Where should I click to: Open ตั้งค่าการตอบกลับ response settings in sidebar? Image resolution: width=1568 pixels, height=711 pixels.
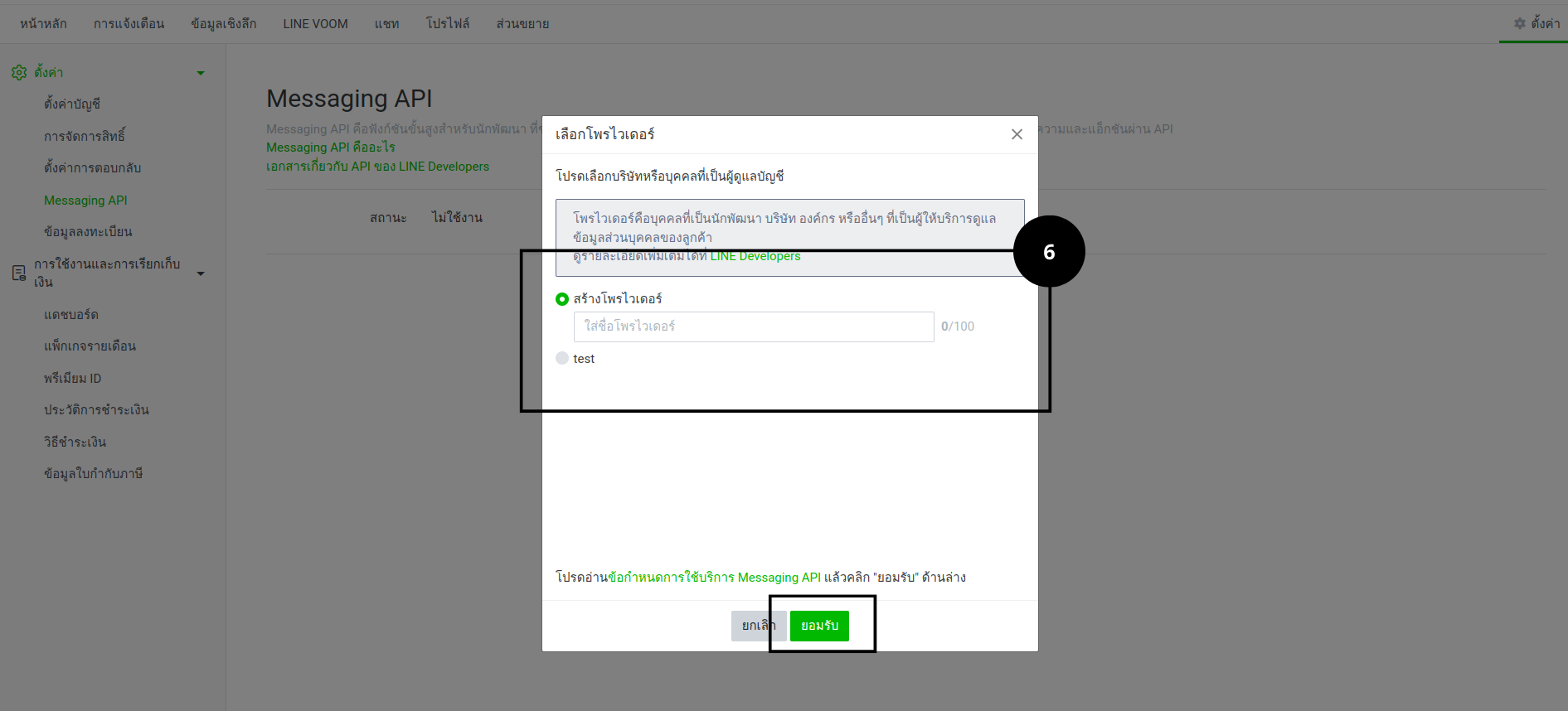click(x=92, y=167)
